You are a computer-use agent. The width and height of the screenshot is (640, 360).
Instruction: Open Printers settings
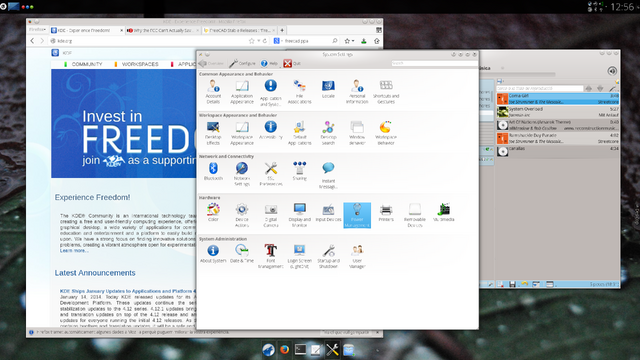(386, 213)
